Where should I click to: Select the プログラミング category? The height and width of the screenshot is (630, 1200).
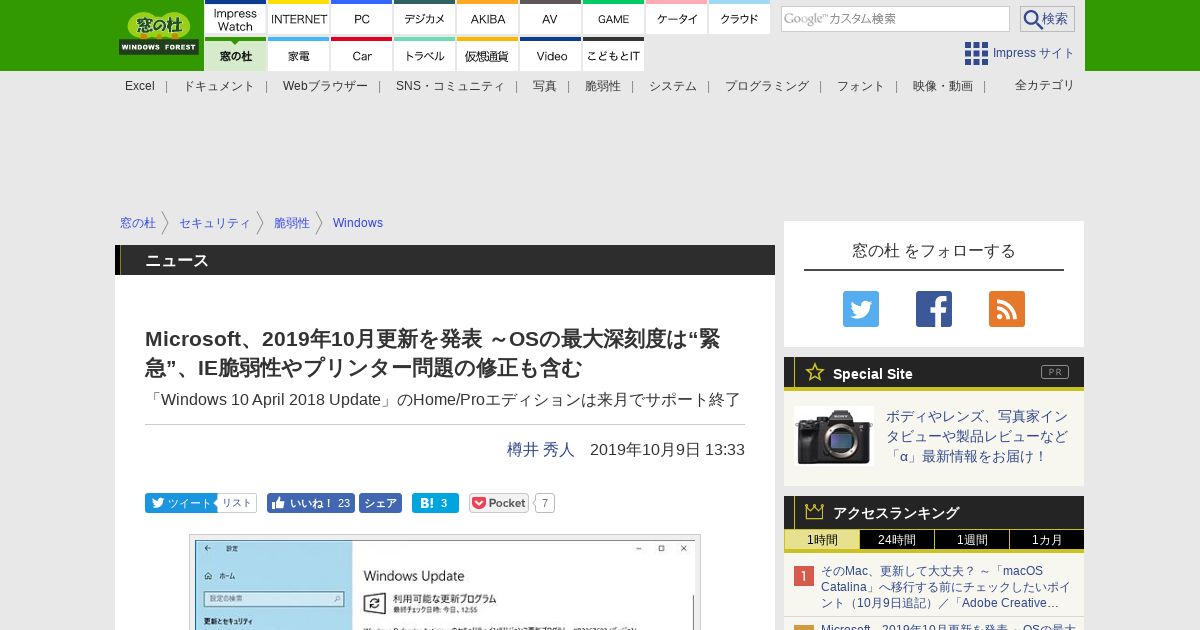(767, 86)
